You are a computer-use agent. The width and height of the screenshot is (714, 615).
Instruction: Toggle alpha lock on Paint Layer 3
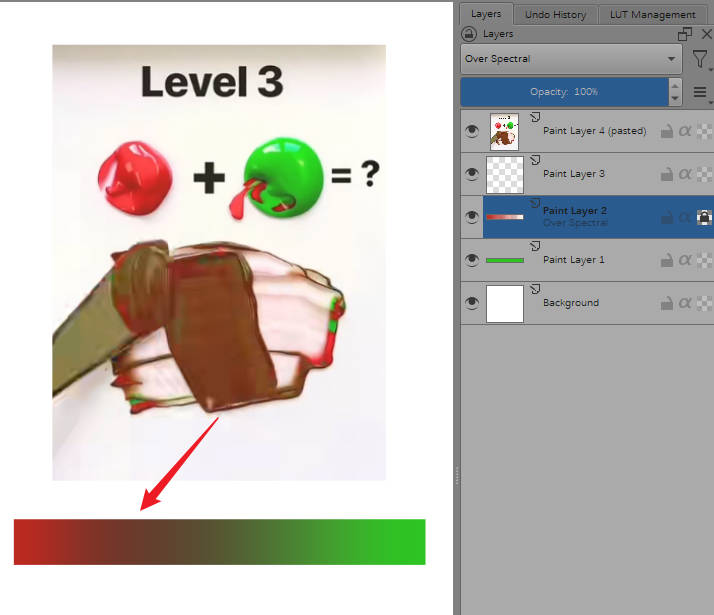click(x=704, y=174)
